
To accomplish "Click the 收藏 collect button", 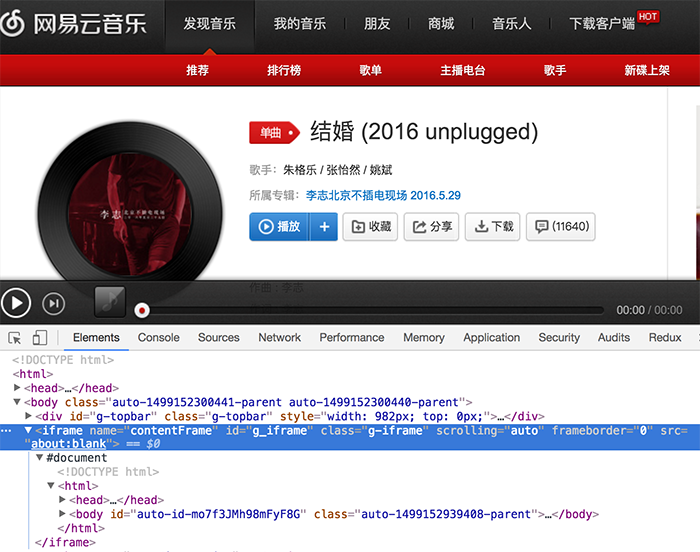I will click(371, 226).
